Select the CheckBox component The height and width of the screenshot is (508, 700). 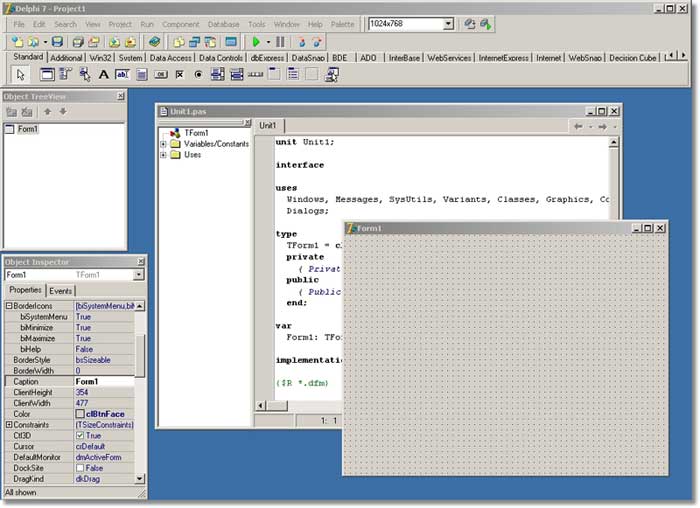(x=179, y=74)
